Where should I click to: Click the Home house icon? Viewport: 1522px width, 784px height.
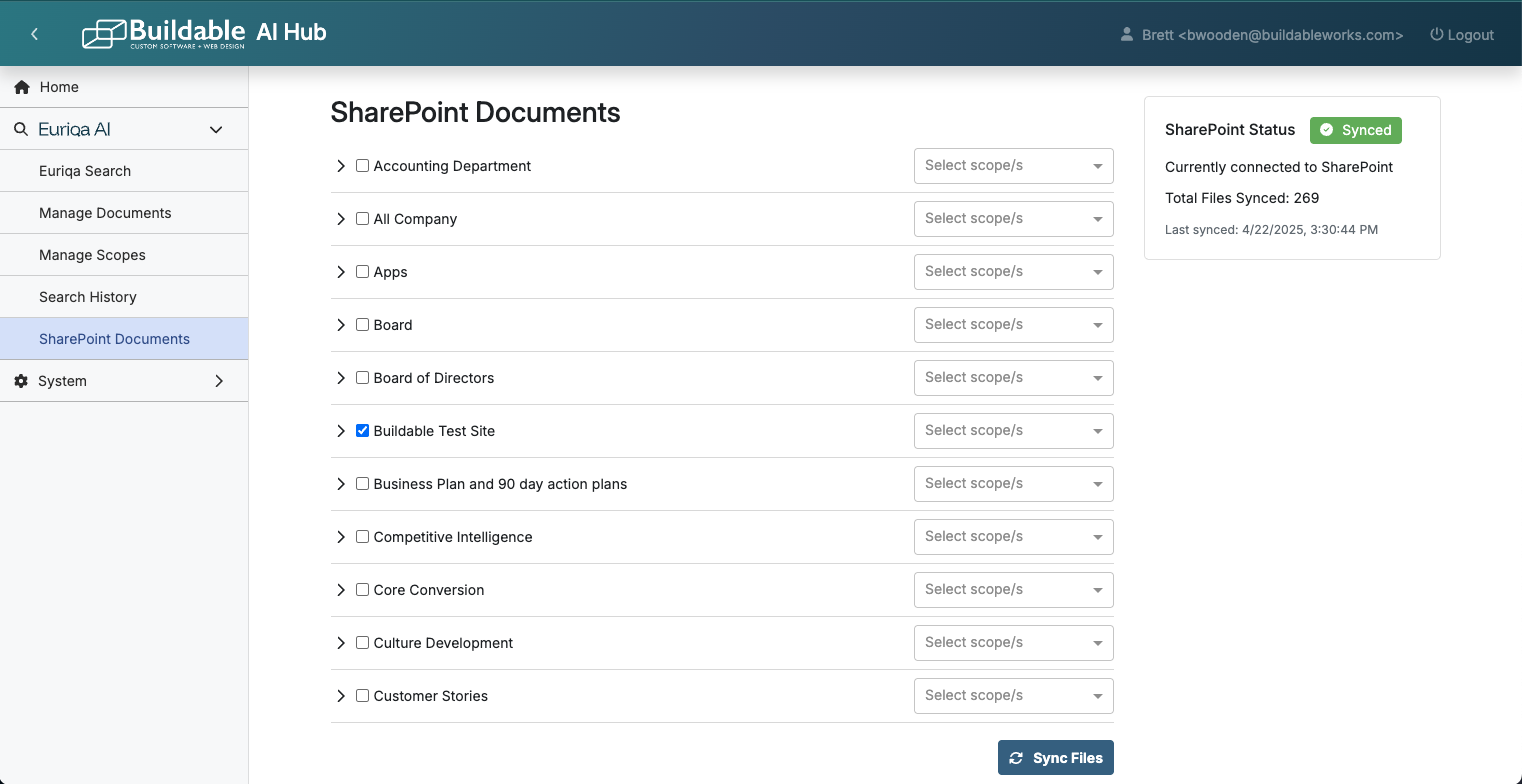(21, 87)
